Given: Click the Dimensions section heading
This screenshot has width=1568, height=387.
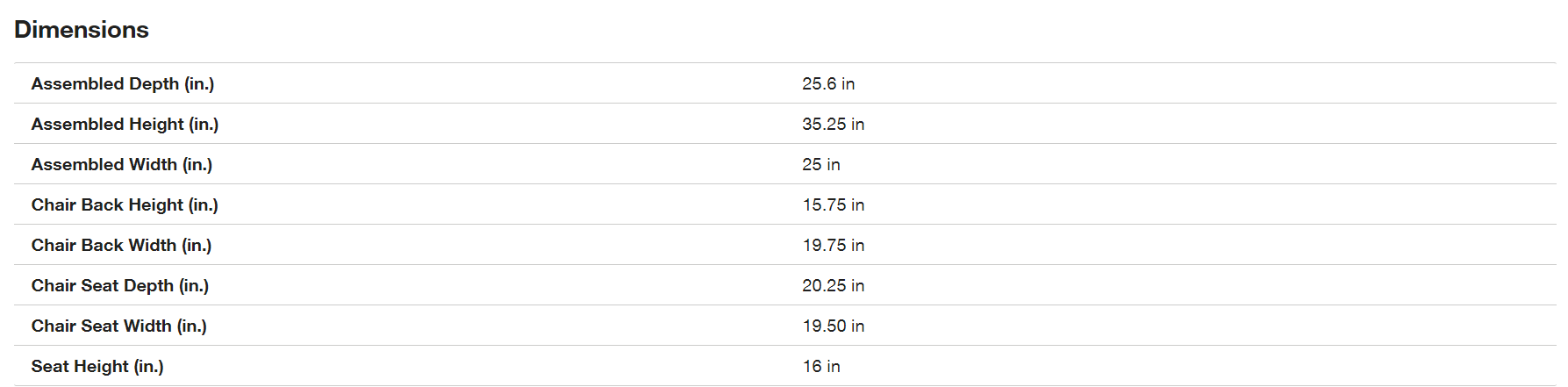Looking at the screenshot, I should [x=82, y=30].
